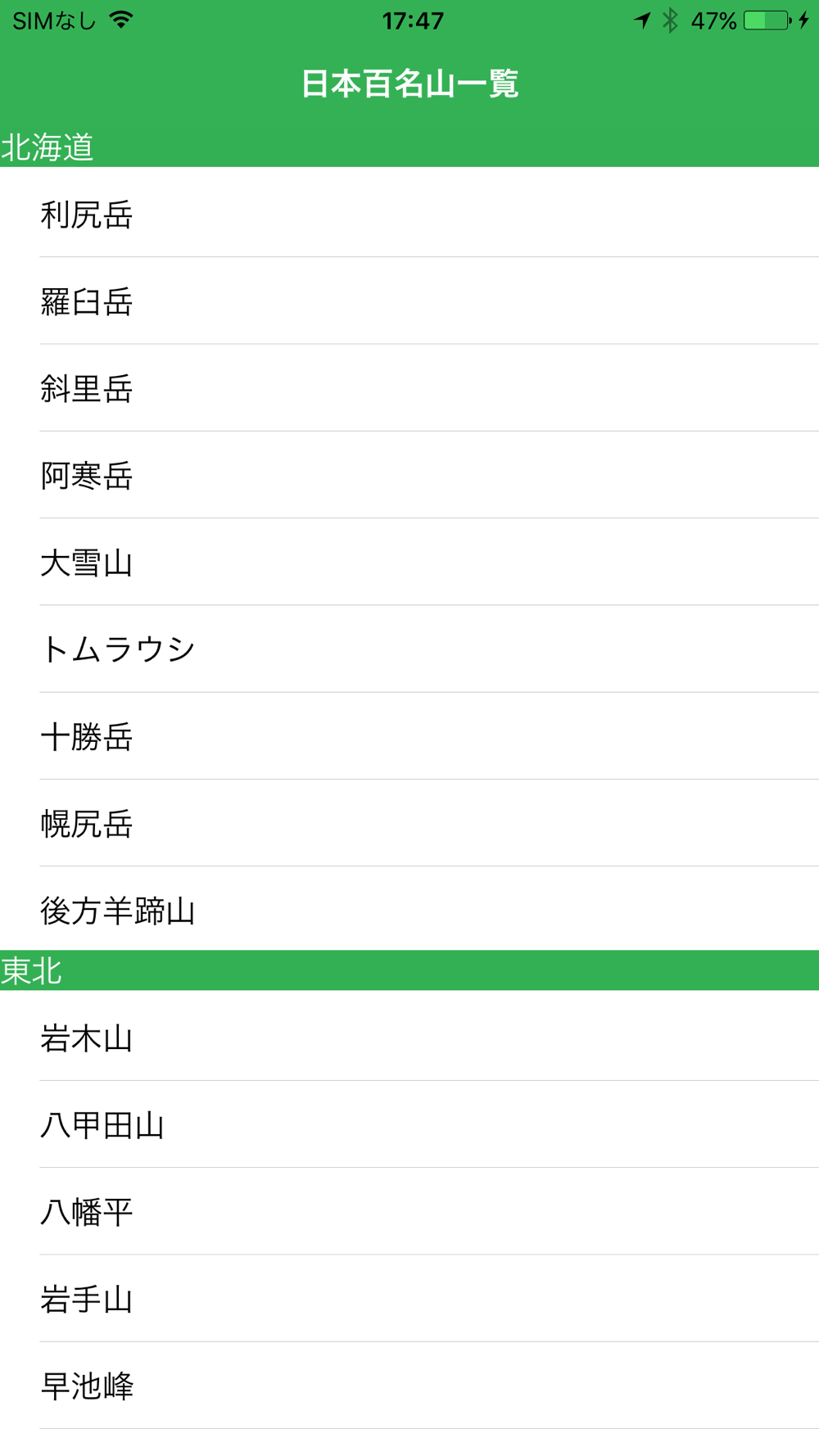Choose 斜里岳 mountain row
The width and height of the screenshot is (819, 1456).
(409, 388)
